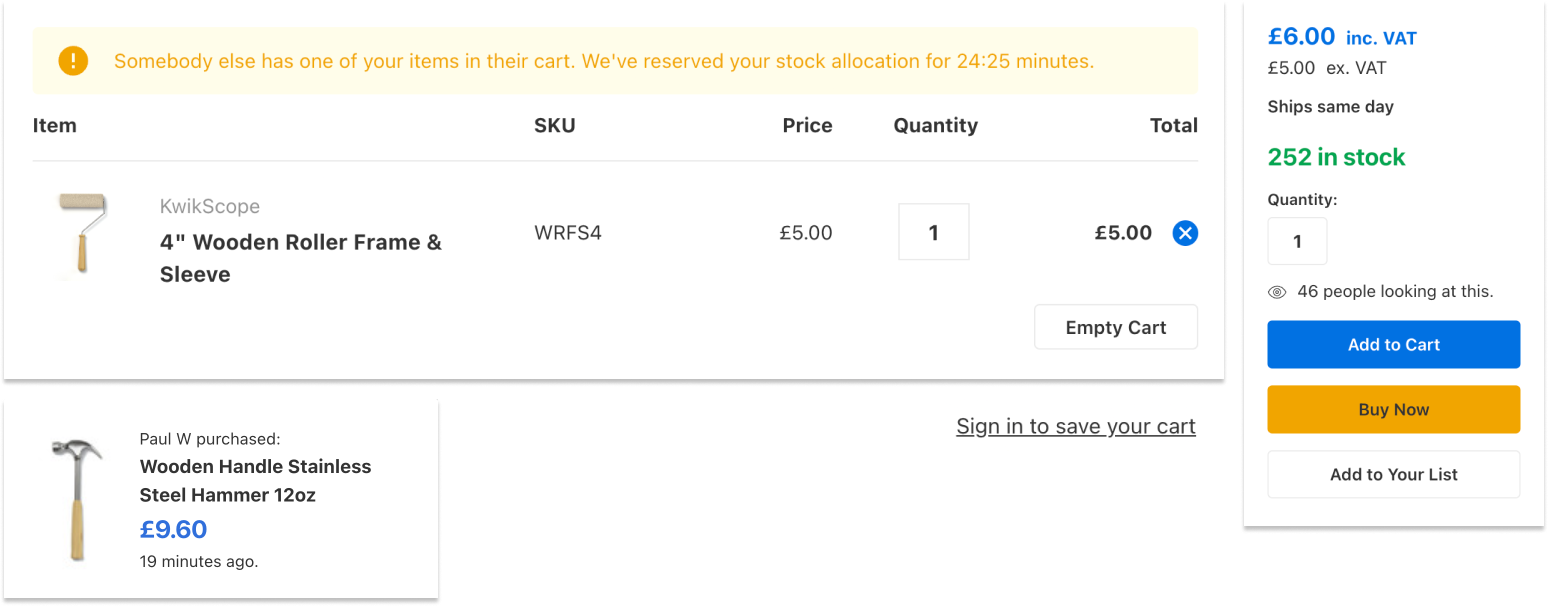Open the roller frame product thumbnail
This screenshot has width=1548, height=606.
[83, 234]
